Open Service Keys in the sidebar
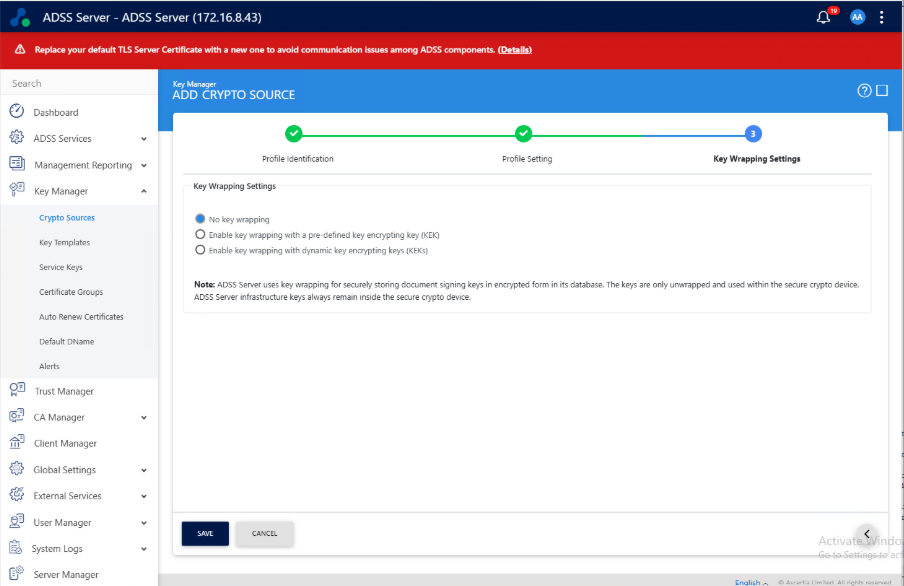 pyautogui.click(x=61, y=267)
